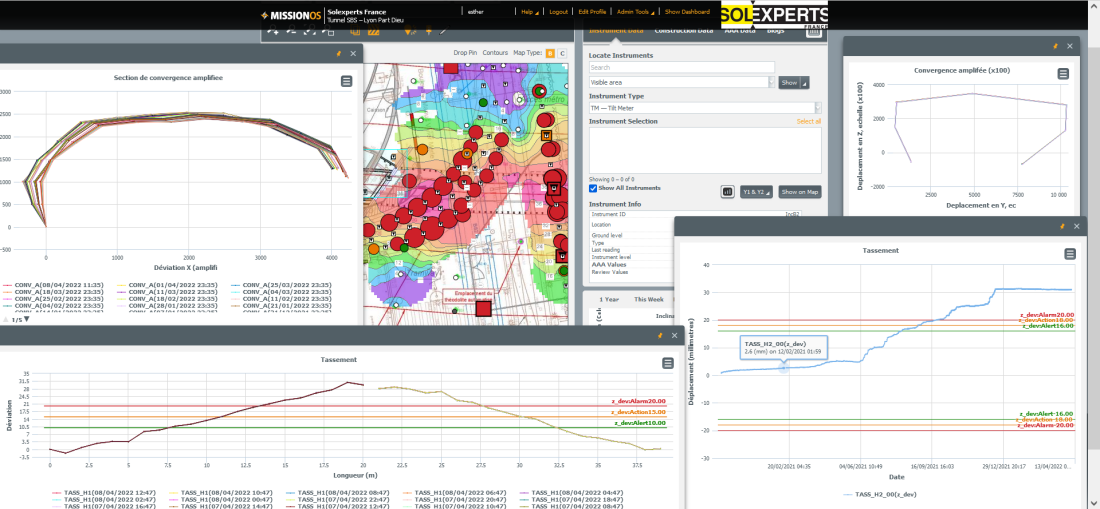Toggle Contours on the map
The height and width of the screenshot is (509, 1100).
(495, 53)
